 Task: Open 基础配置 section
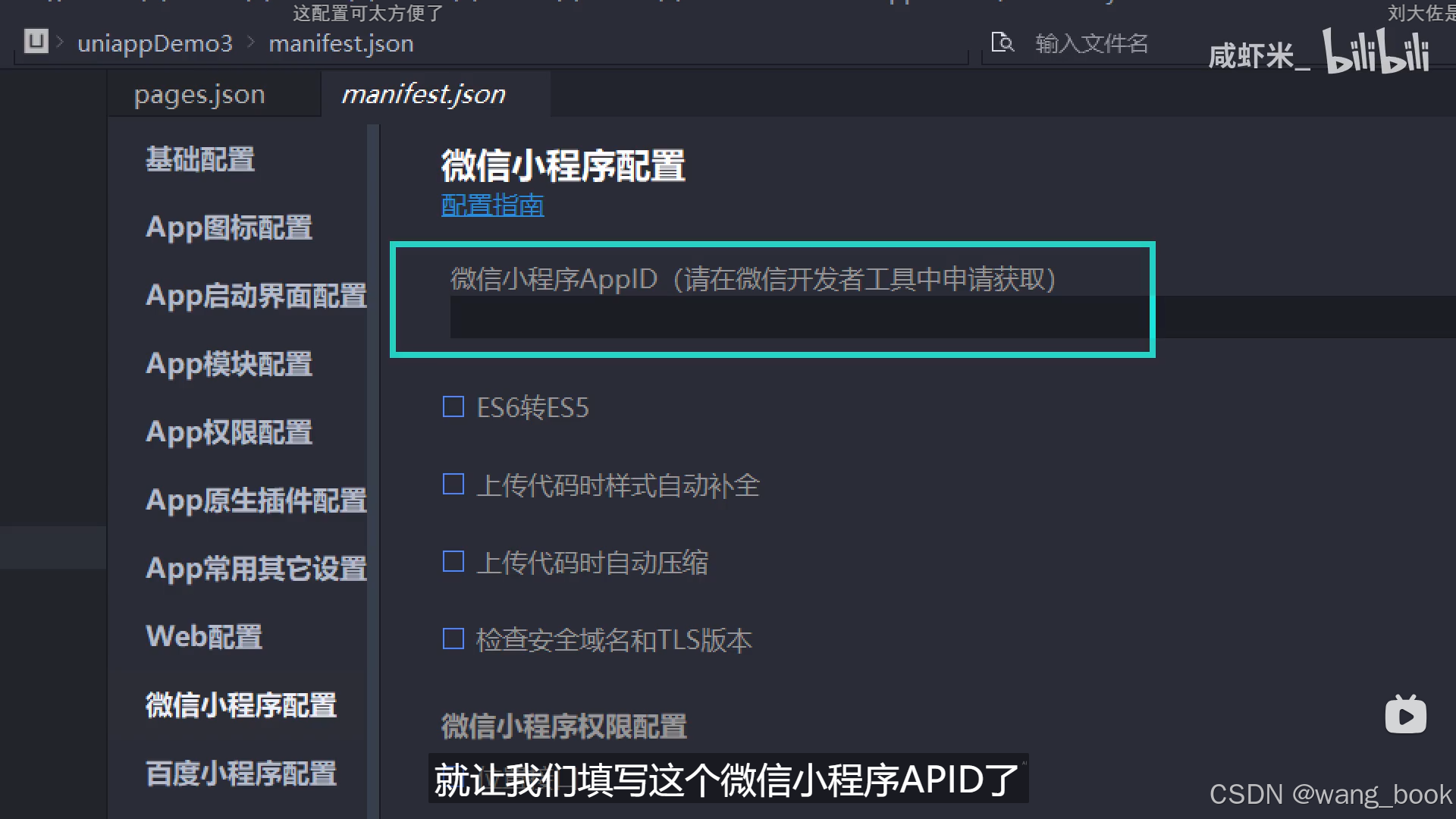pyautogui.click(x=200, y=159)
